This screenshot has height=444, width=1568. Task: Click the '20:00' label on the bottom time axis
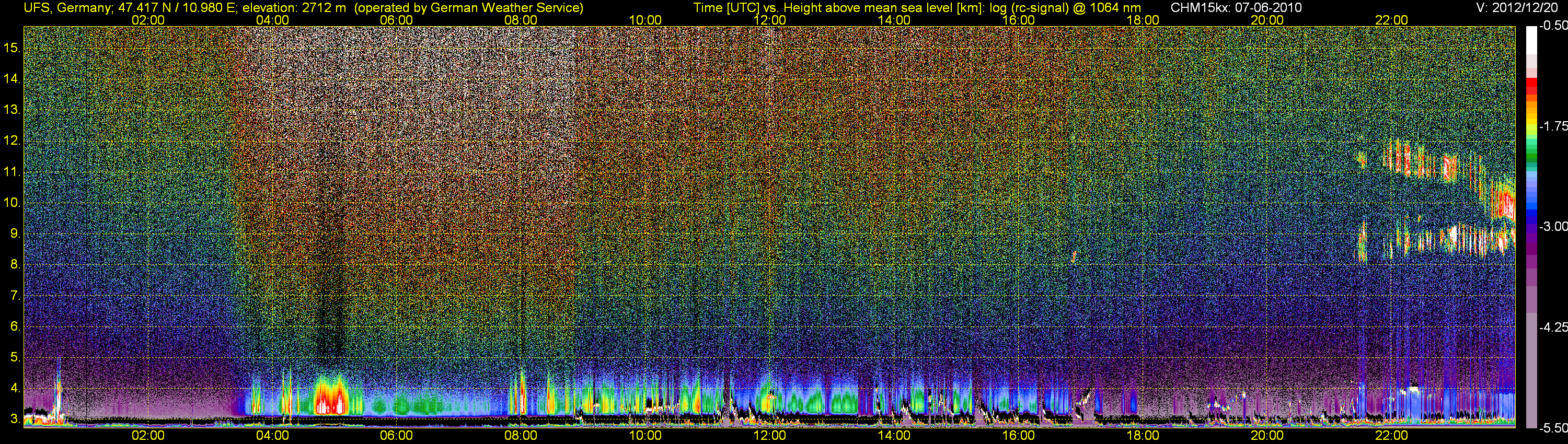[x=1267, y=436]
